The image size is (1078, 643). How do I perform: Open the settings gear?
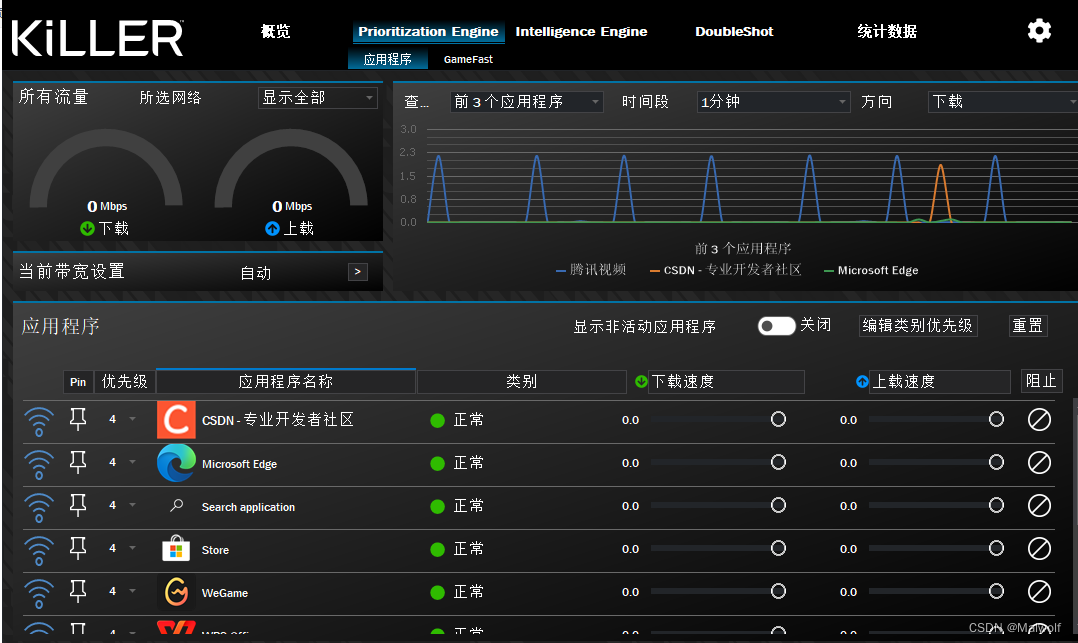click(x=1039, y=31)
